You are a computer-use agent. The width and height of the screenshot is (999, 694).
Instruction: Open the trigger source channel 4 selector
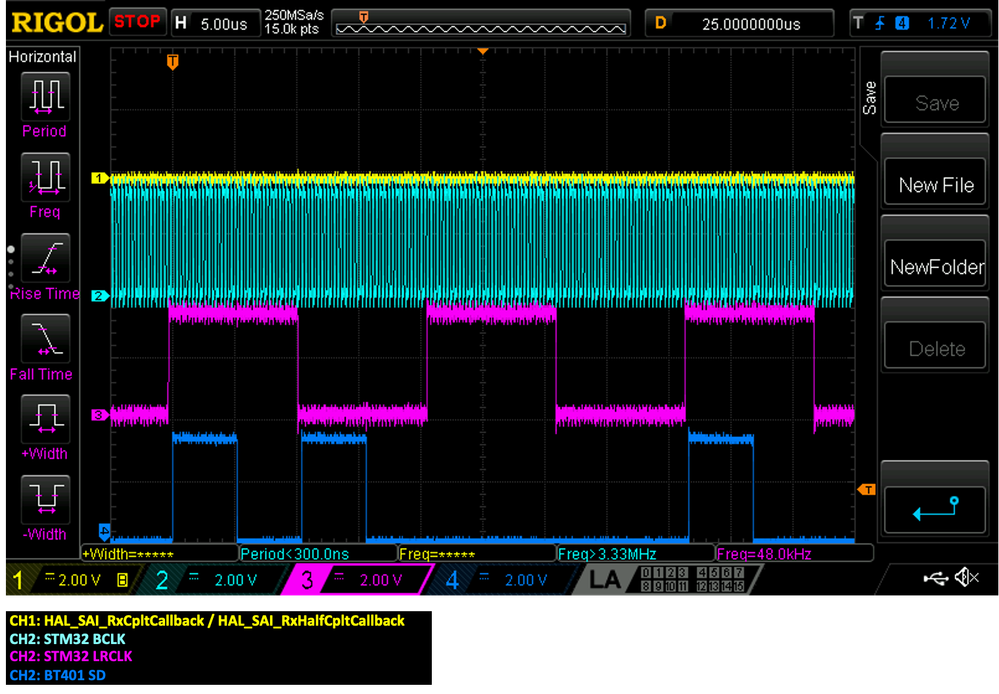click(902, 22)
